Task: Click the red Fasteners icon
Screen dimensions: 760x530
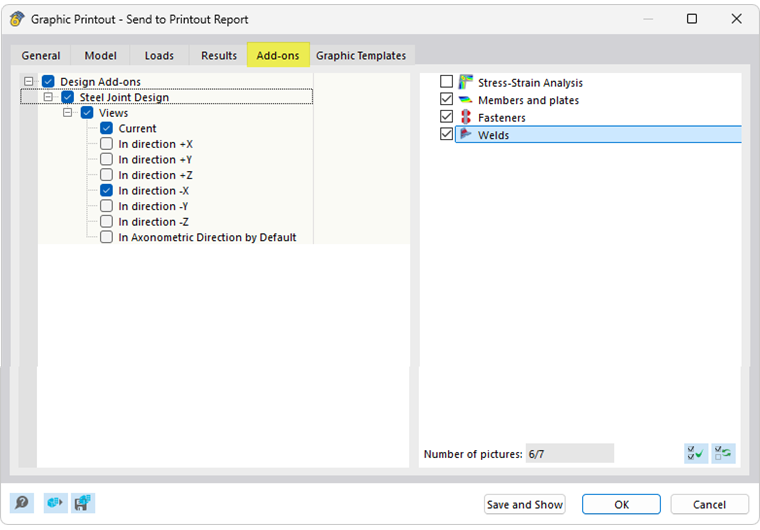Action: tap(465, 117)
